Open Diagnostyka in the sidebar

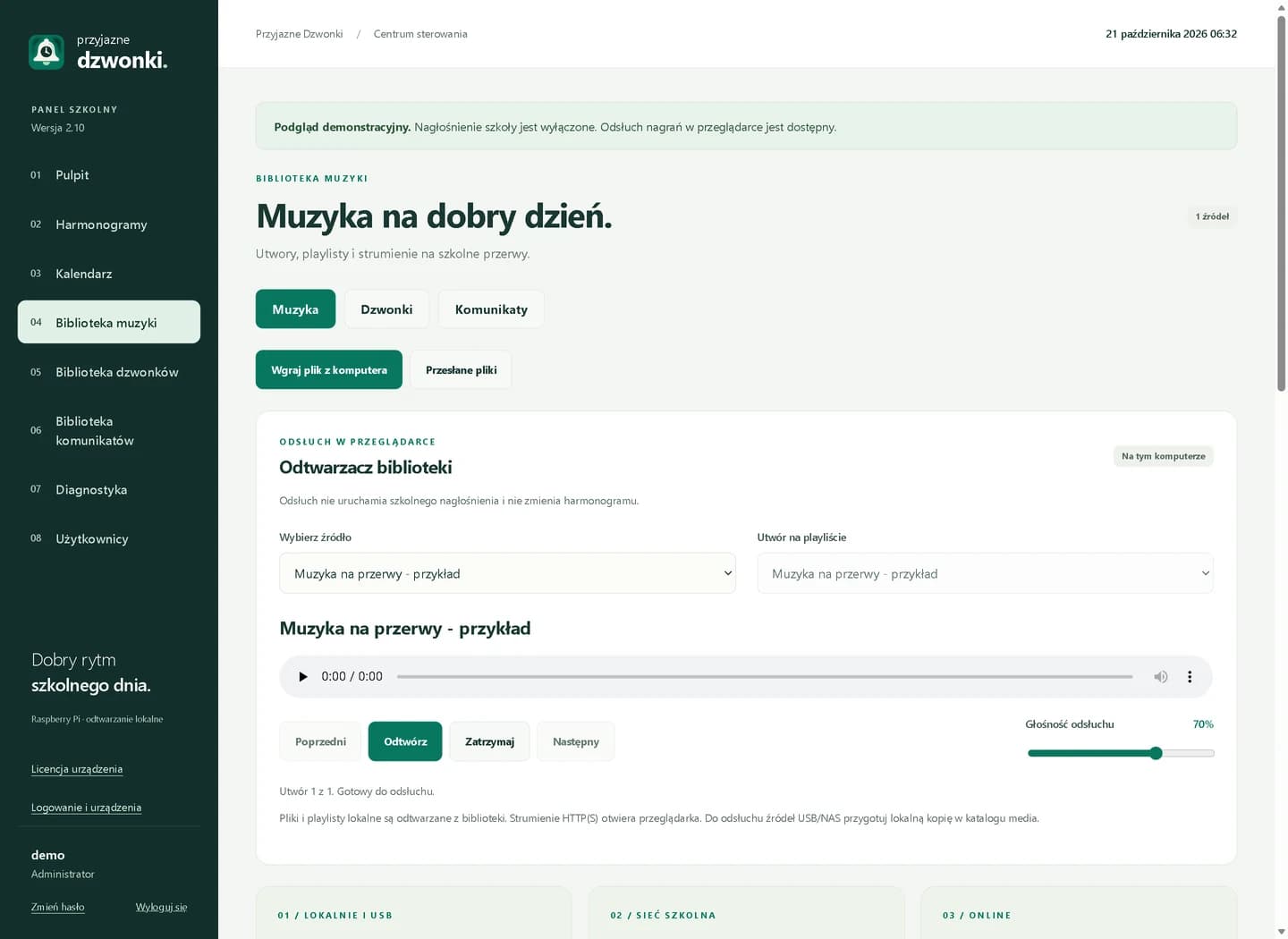click(x=109, y=489)
